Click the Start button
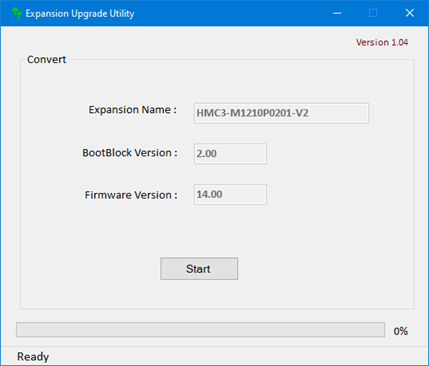 pyautogui.click(x=199, y=269)
